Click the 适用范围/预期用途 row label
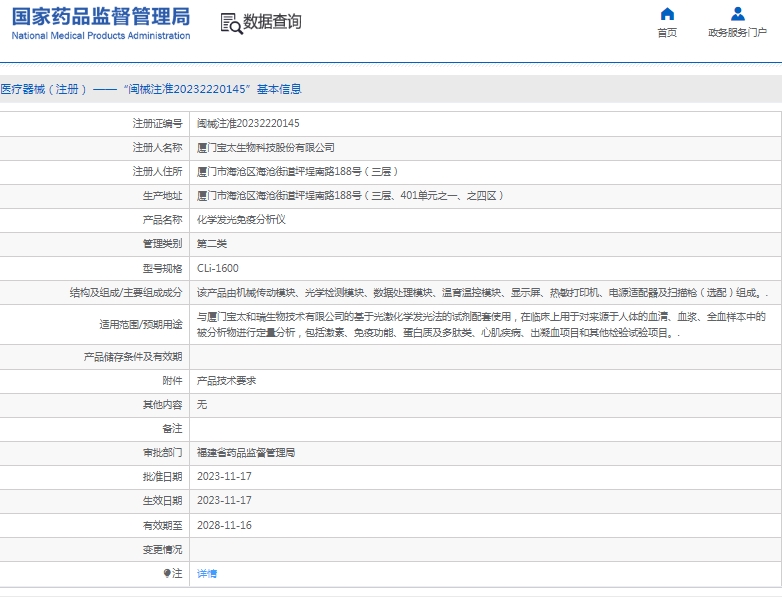 tap(141, 325)
